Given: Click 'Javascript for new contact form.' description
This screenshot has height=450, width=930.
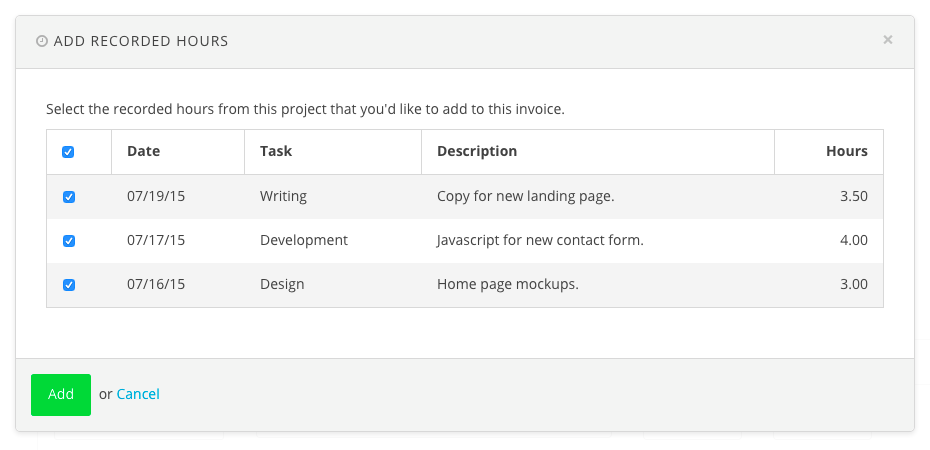Looking at the screenshot, I should click(x=540, y=240).
